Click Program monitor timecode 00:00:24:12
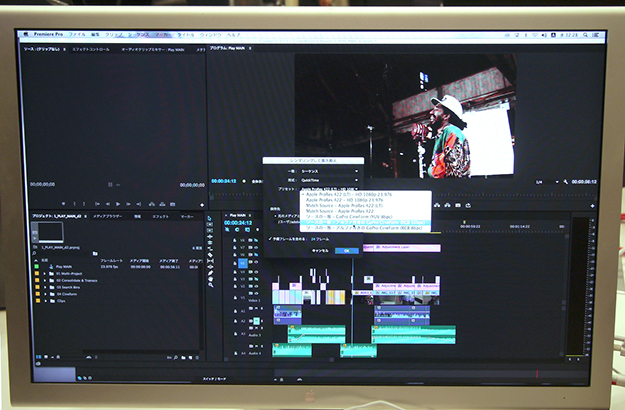The image size is (625, 410). point(224,181)
